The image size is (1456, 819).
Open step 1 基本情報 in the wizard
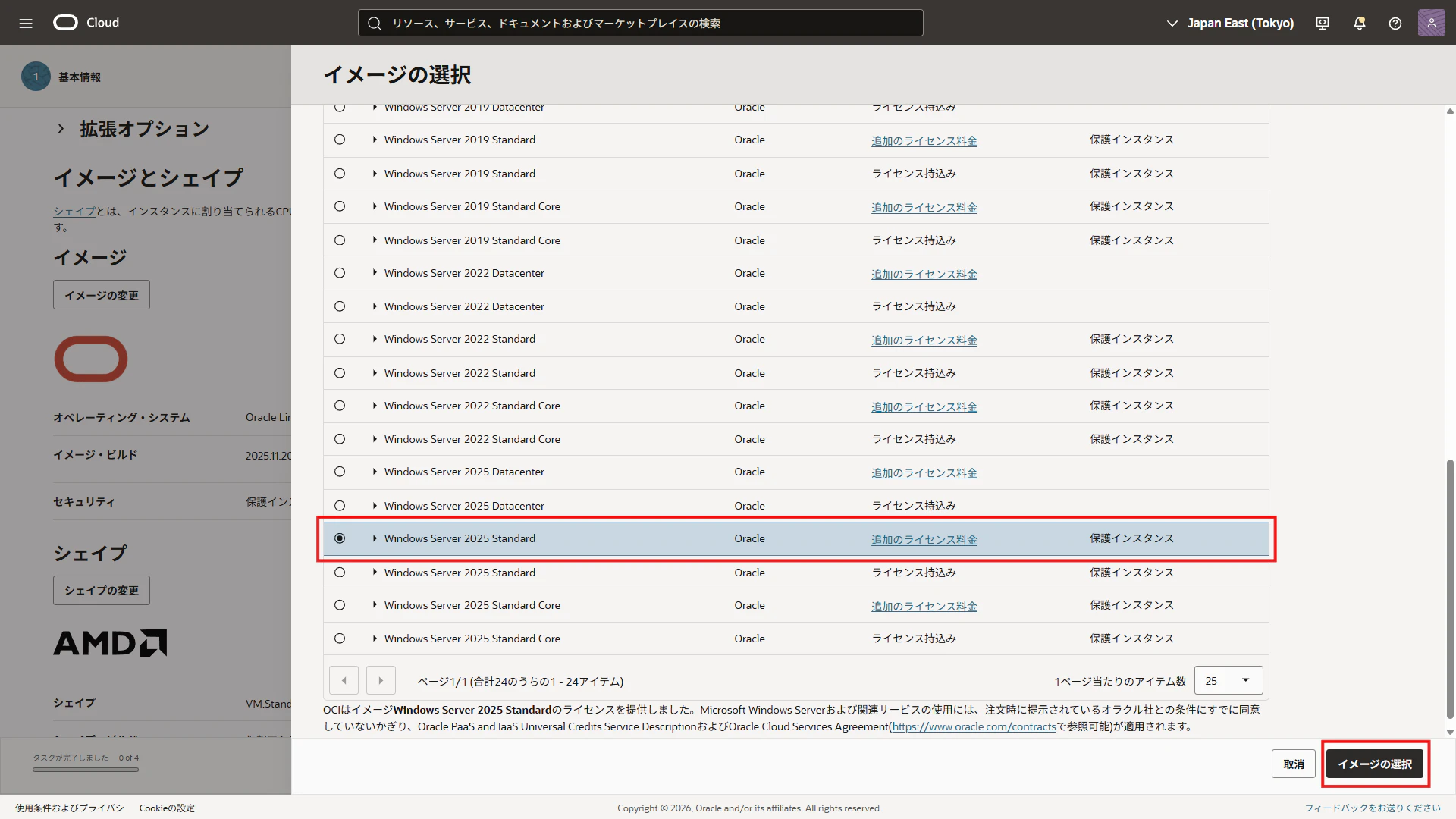pyautogui.click(x=61, y=77)
